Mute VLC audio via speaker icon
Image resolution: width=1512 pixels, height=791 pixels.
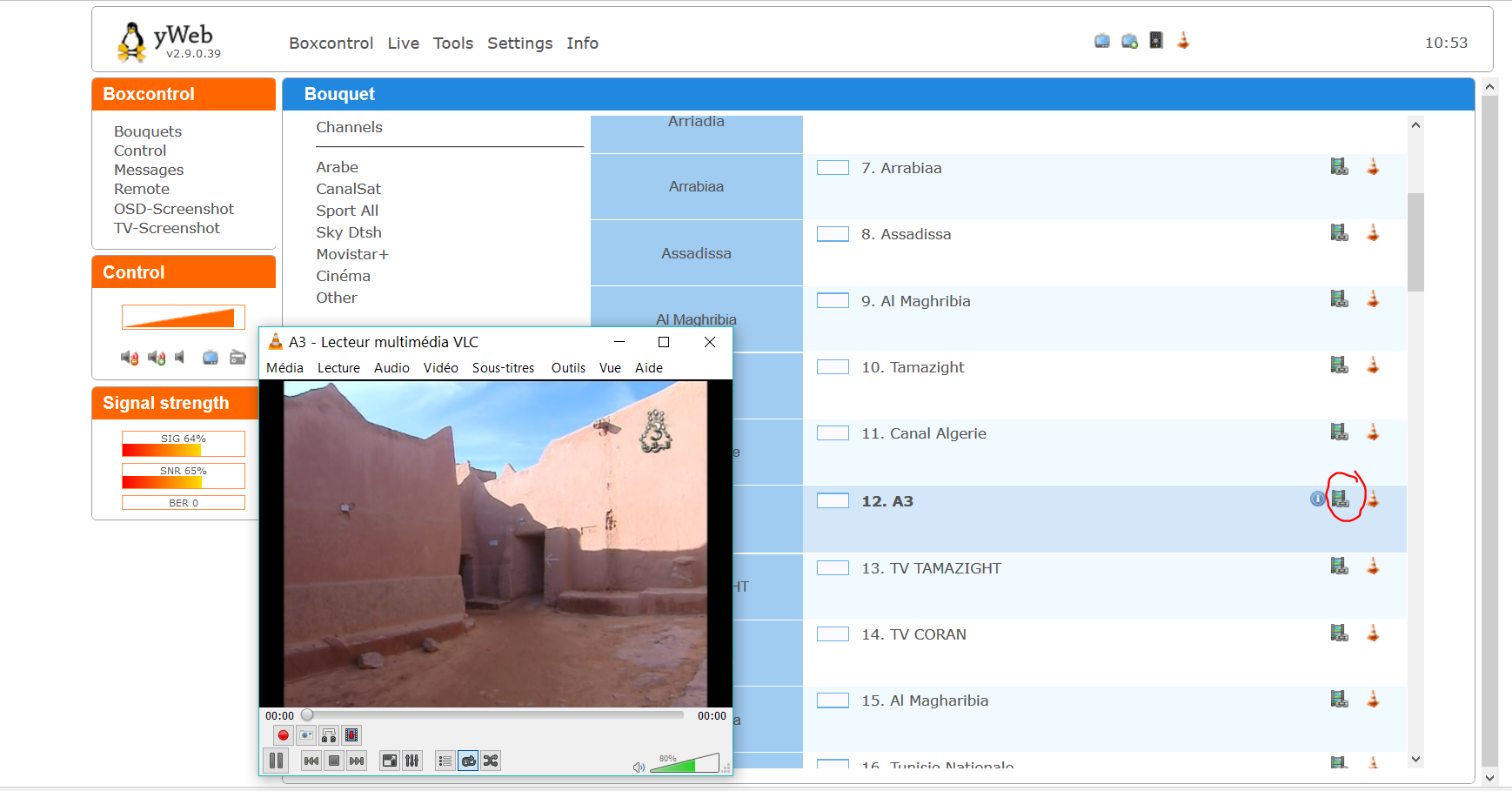pos(639,767)
